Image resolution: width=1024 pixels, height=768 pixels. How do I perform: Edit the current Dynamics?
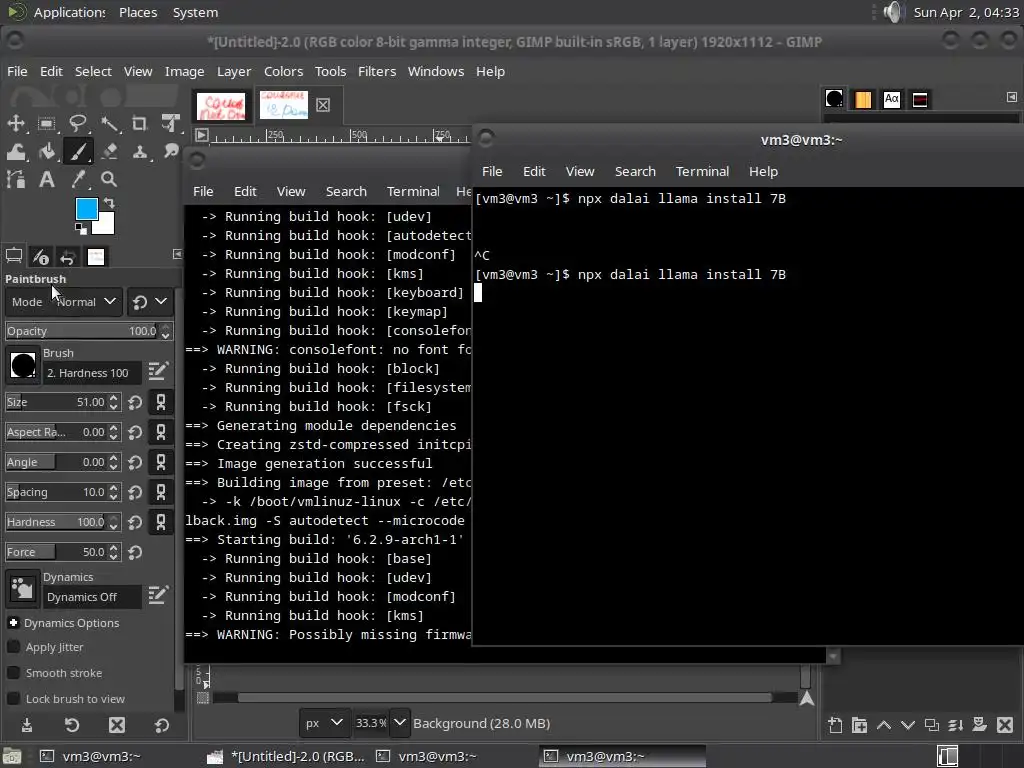coord(159,595)
